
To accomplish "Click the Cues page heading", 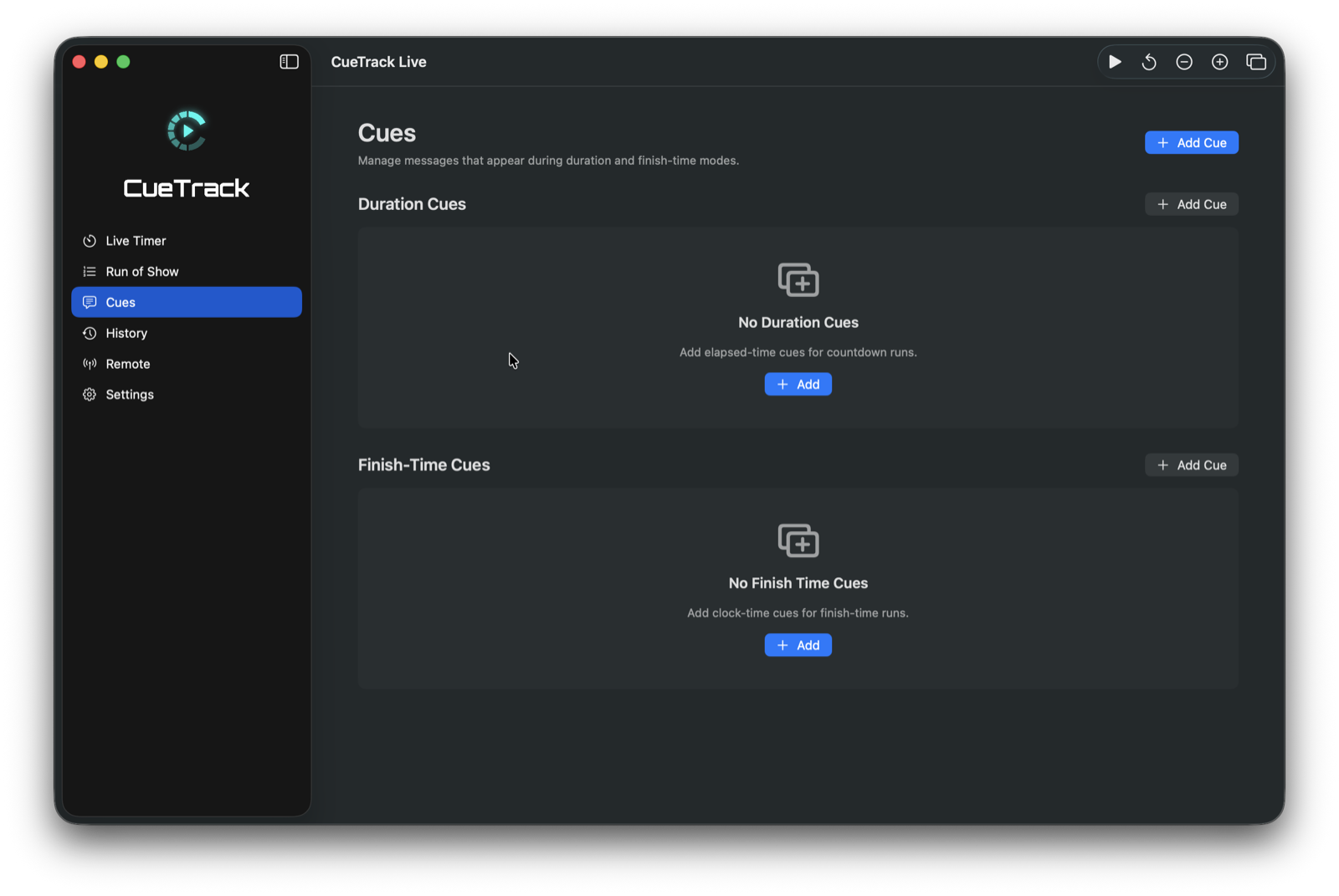I will point(387,133).
